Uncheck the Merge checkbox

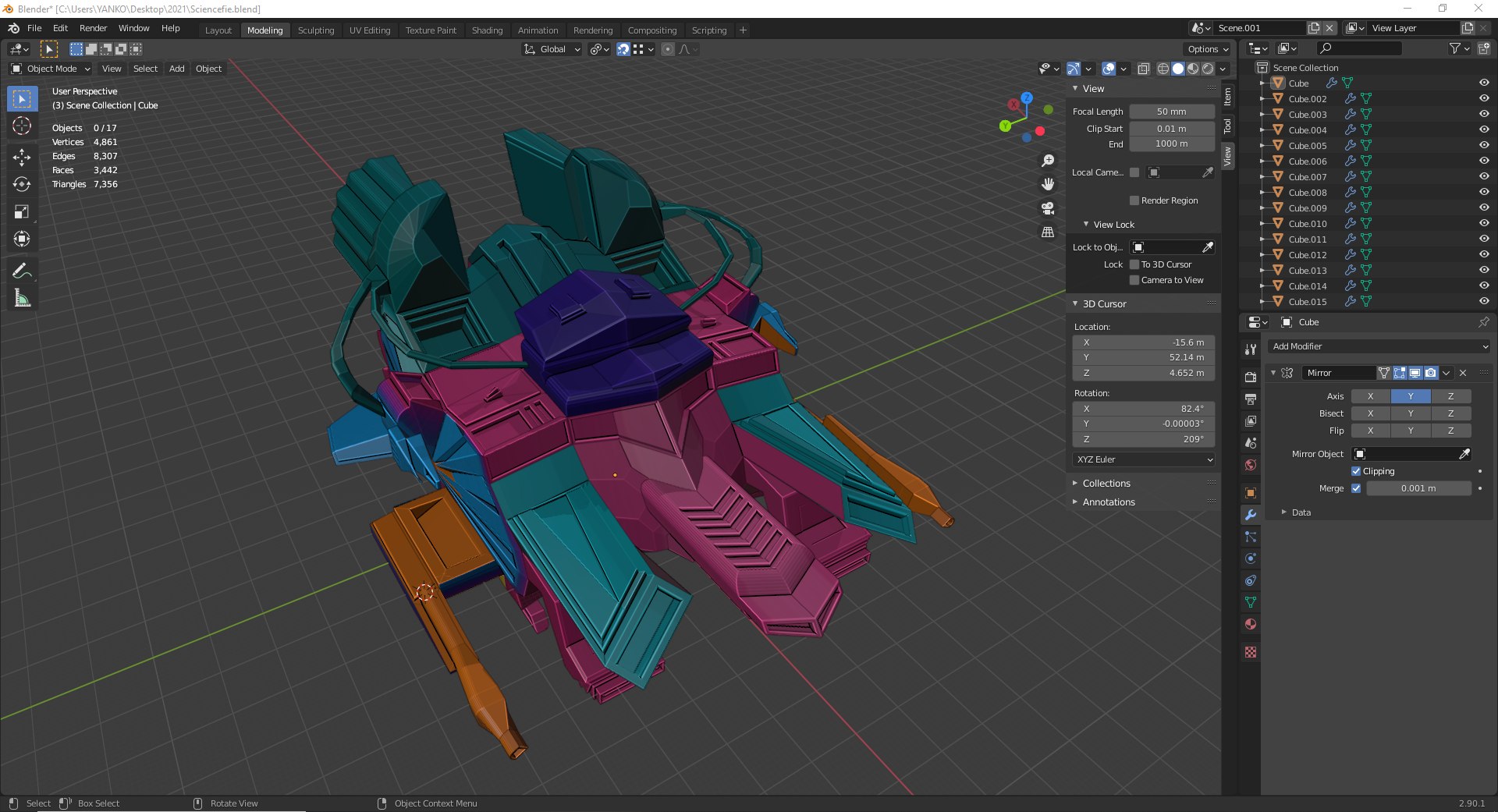pyautogui.click(x=1356, y=488)
